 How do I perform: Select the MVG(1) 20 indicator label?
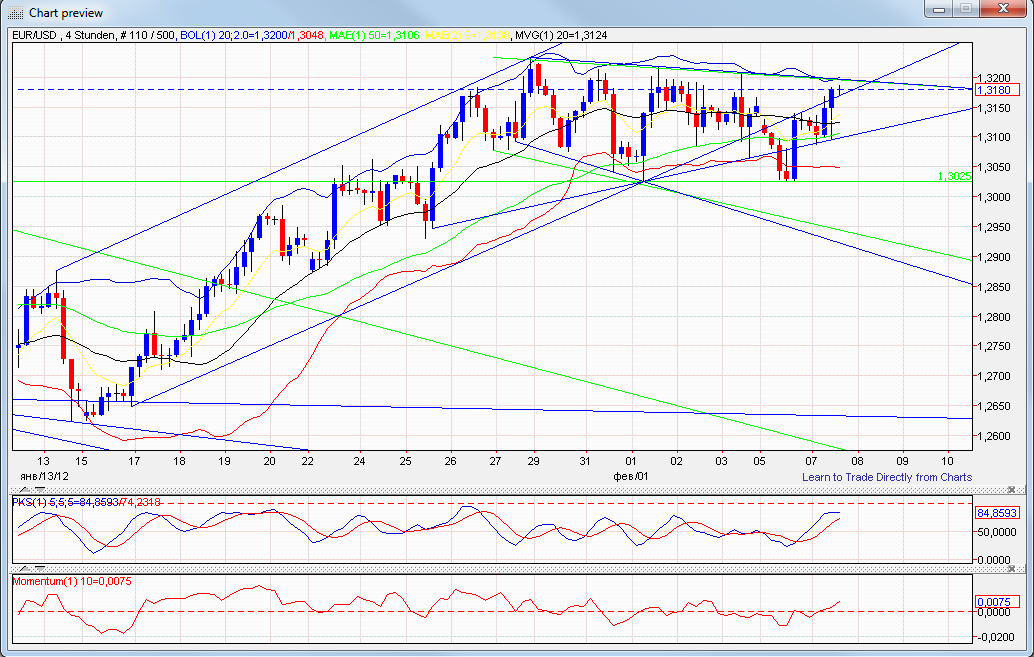tap(560, 34)
